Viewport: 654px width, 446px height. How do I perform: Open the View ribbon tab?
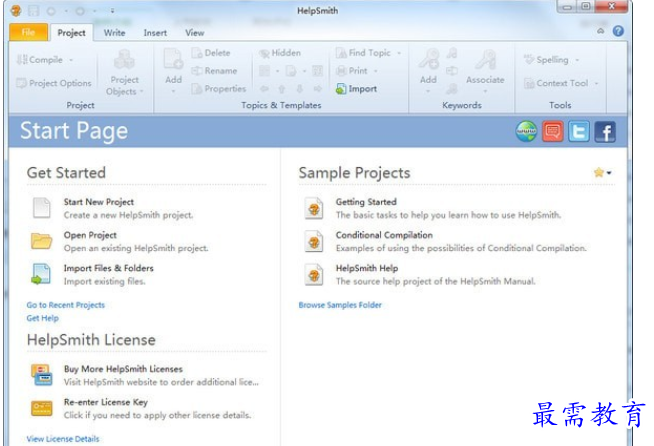195,33
